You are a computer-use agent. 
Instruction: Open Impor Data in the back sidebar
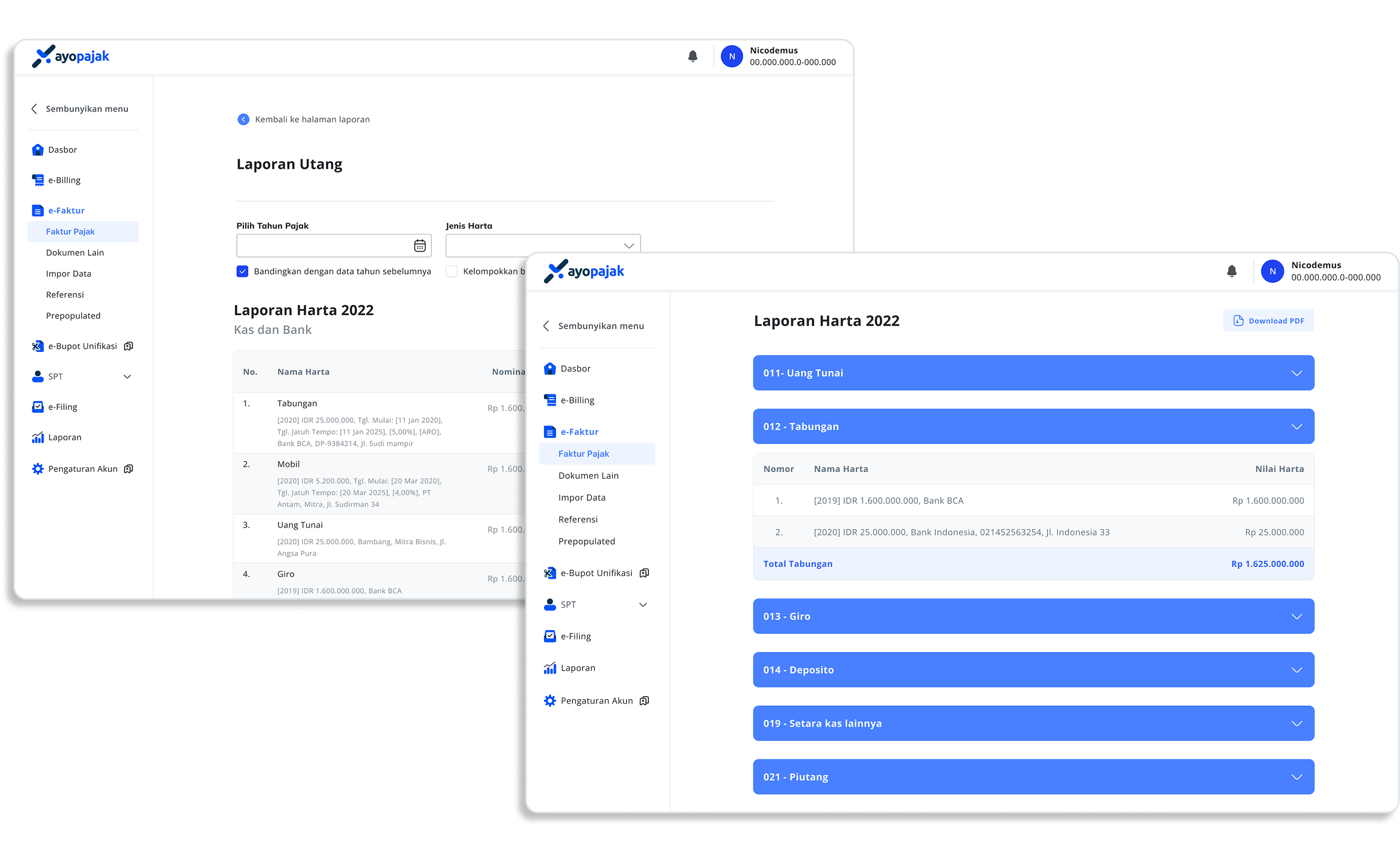coord(69,274)
